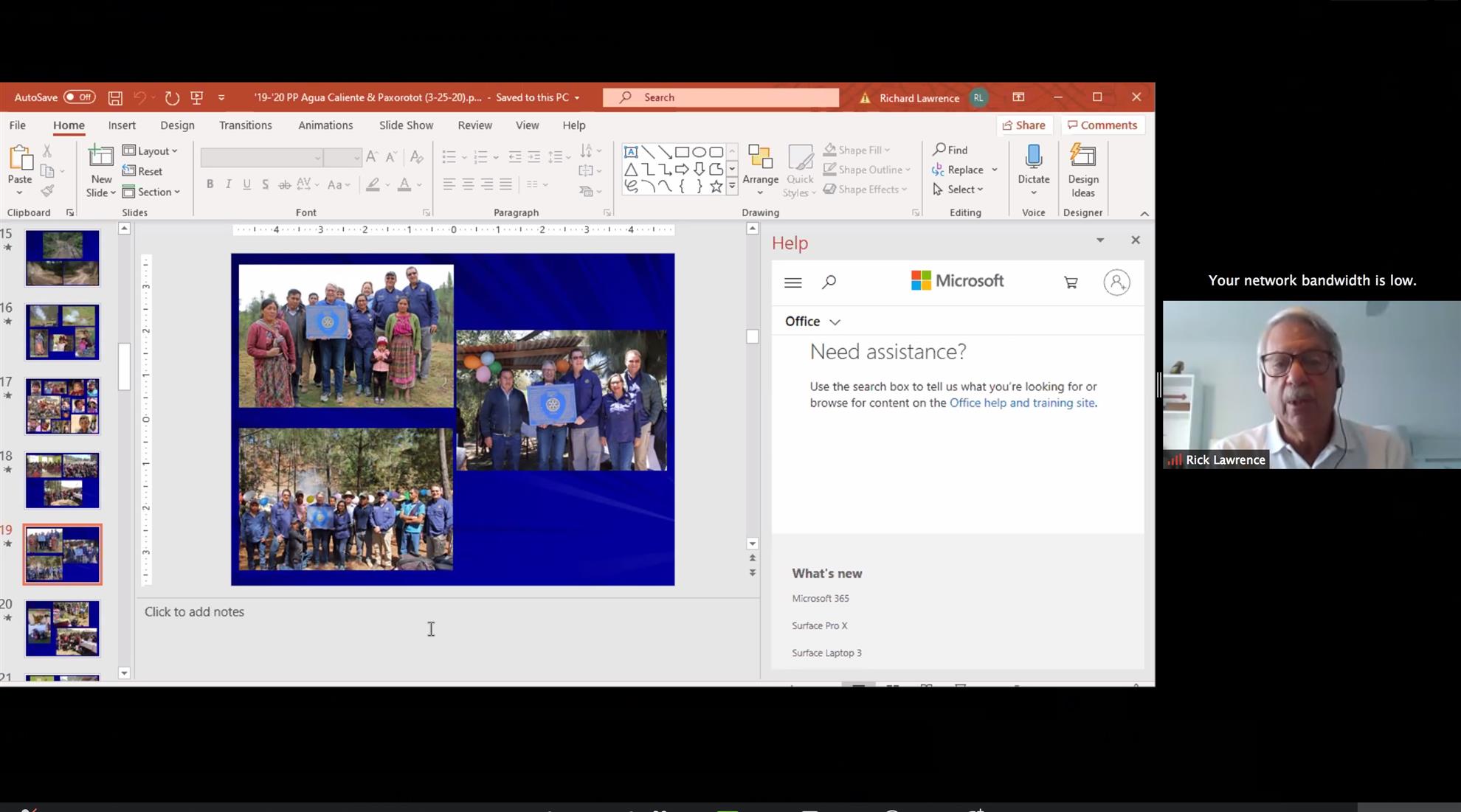This screenshot has width=1461, height=812.
Task: Click the Share button
Action: 1023,125
